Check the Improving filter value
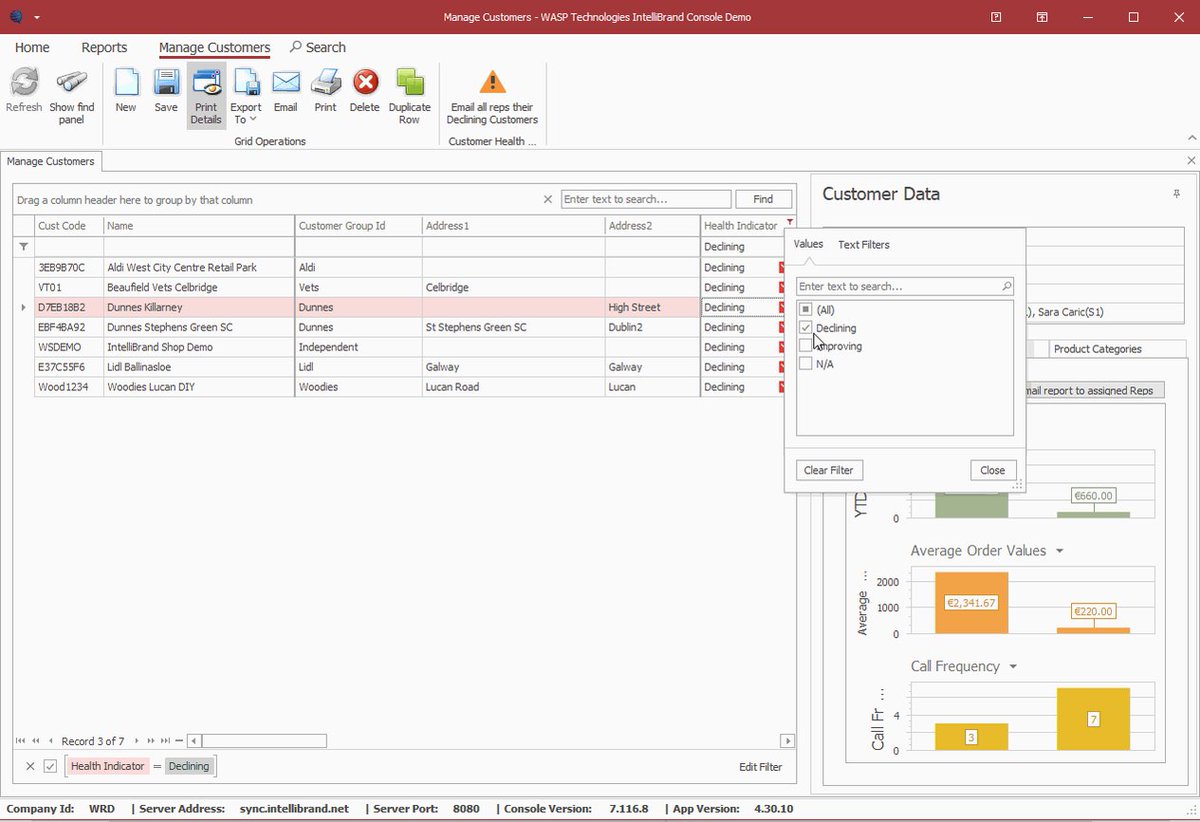 [x=806, y=346]
